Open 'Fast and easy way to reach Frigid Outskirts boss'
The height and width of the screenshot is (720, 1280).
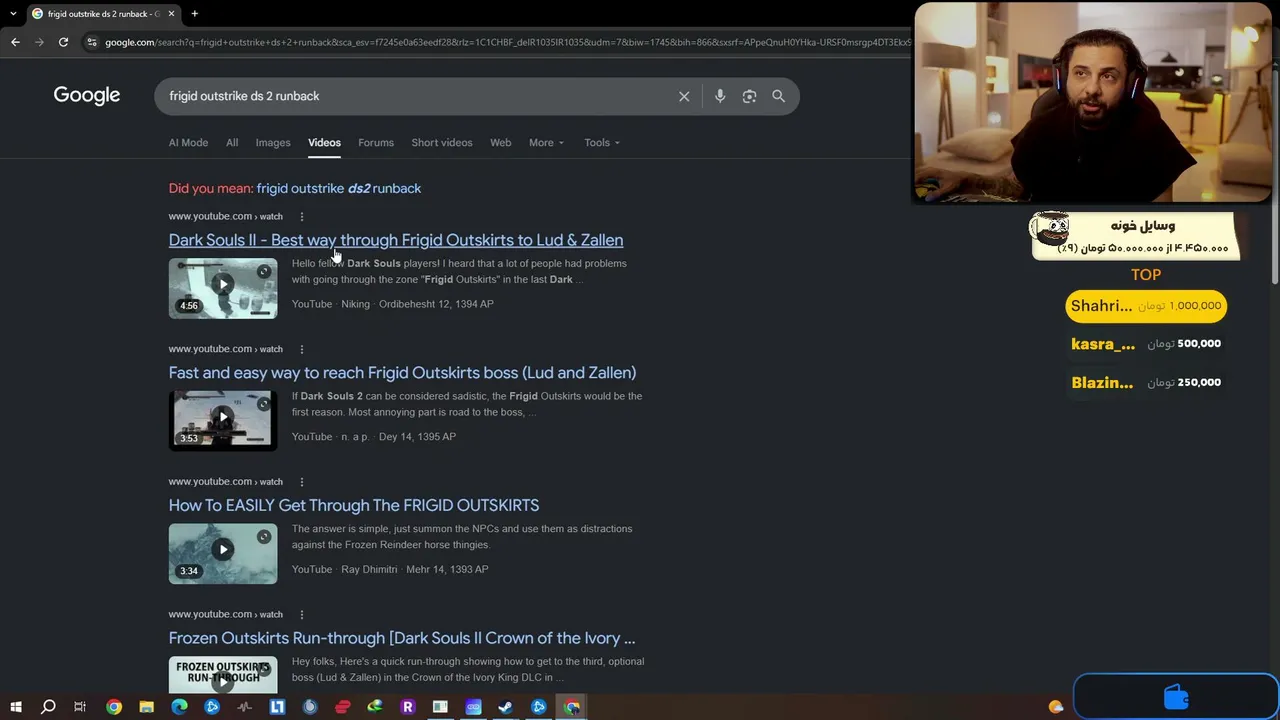click(x=402, y=373)
